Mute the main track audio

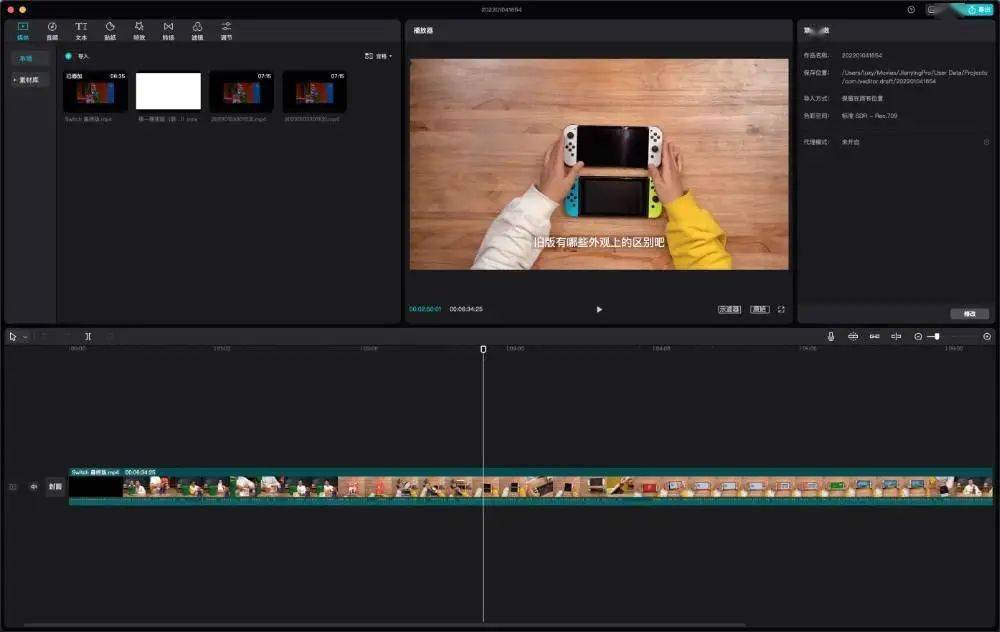point(34,487)
